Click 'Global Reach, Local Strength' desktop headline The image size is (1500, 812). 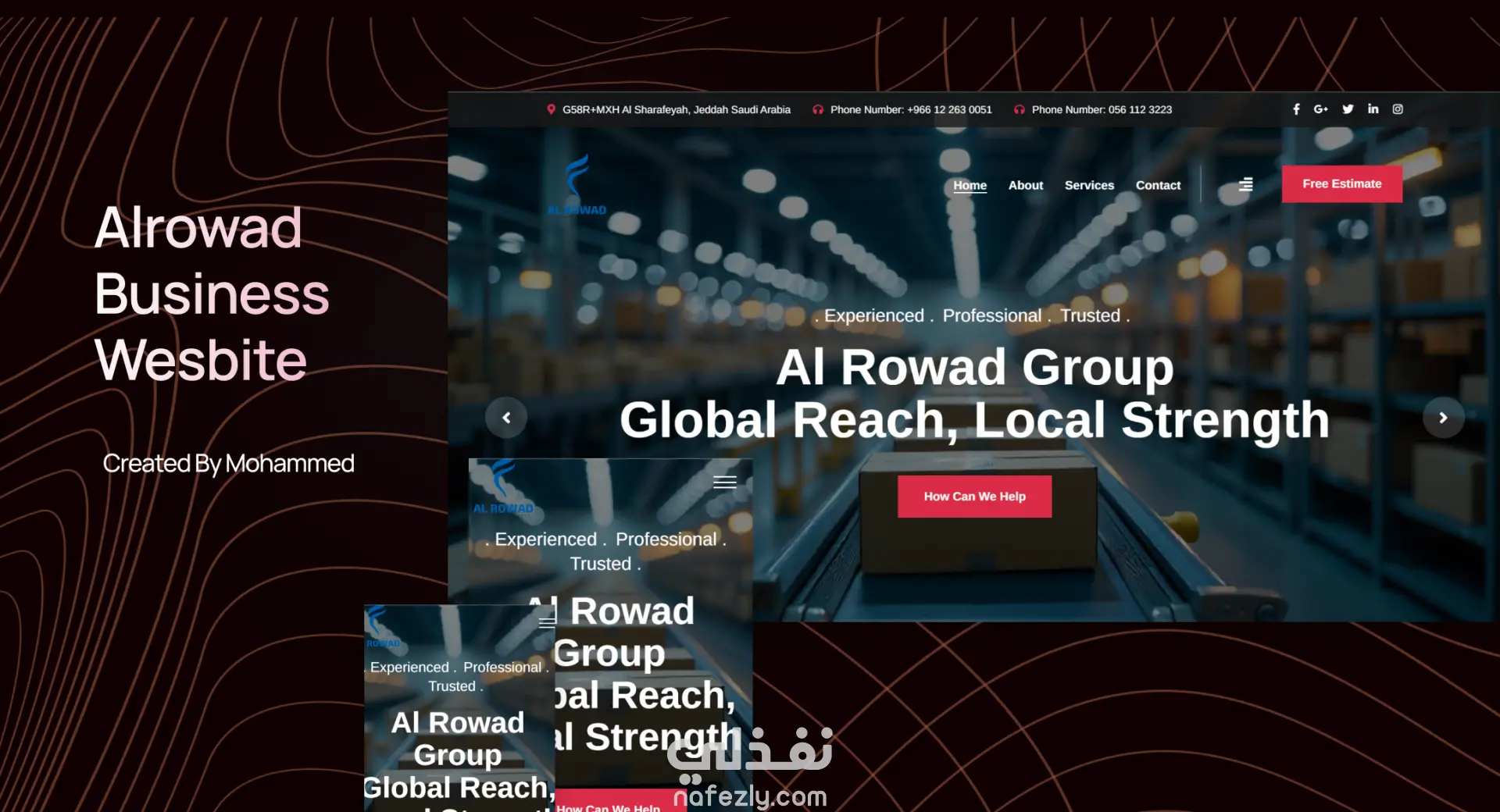click(x=974, y=420)
